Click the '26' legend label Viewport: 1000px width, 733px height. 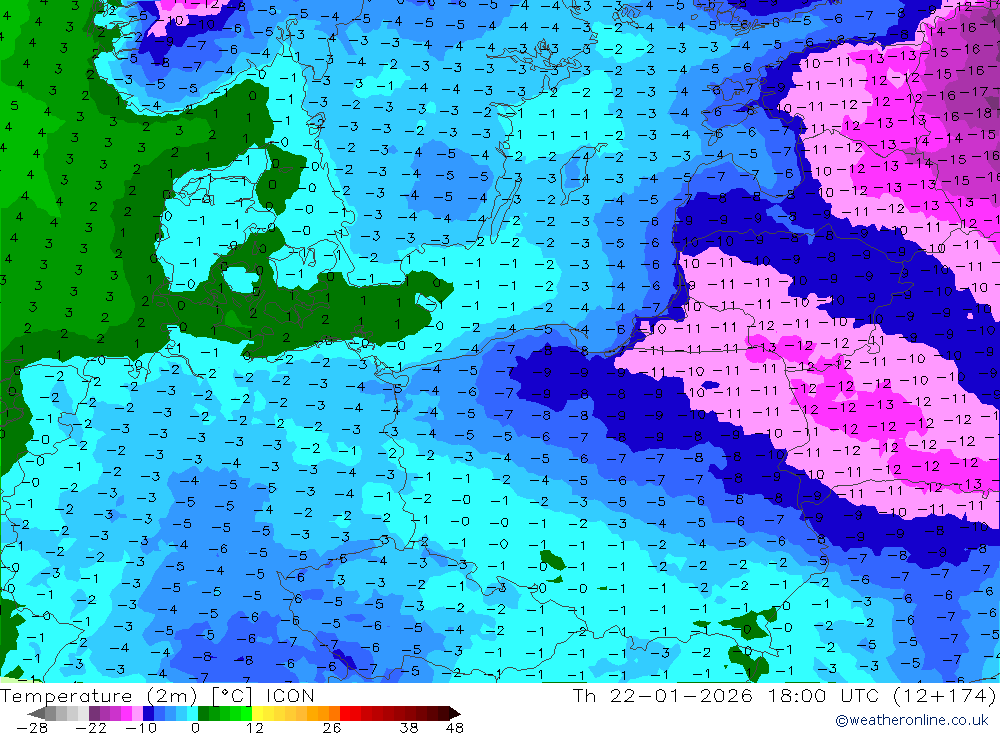pyautogui.click(x=332, y=728)
